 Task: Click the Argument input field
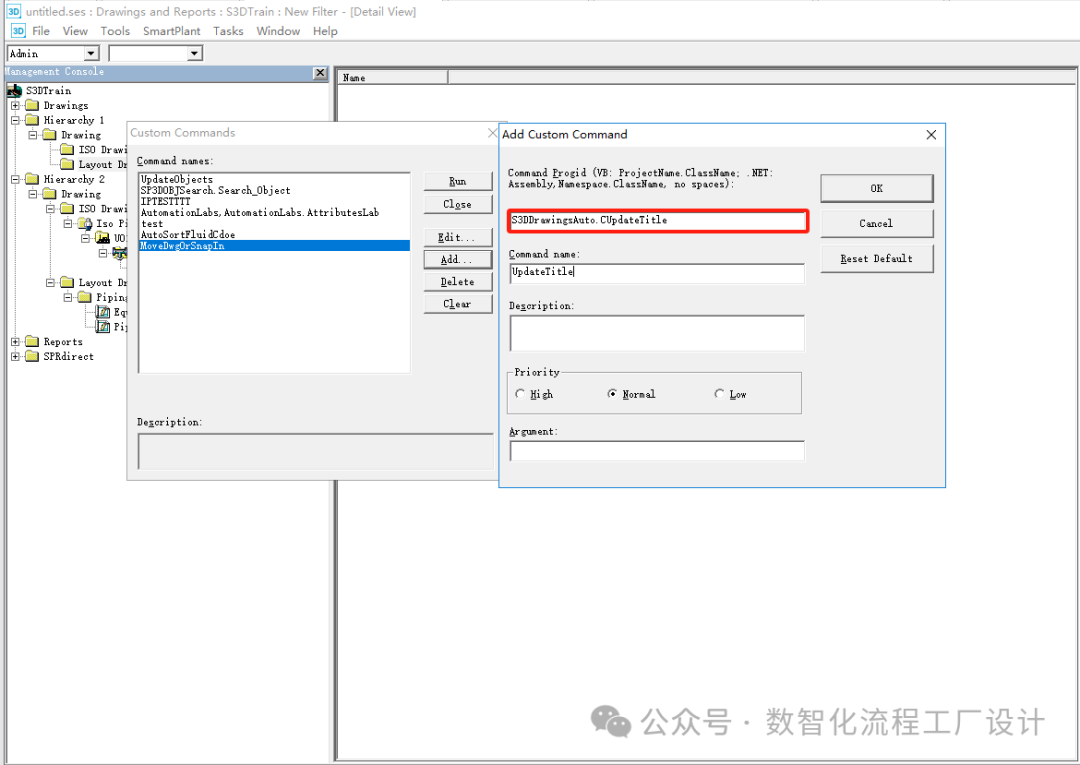click(x=656, y=451)
